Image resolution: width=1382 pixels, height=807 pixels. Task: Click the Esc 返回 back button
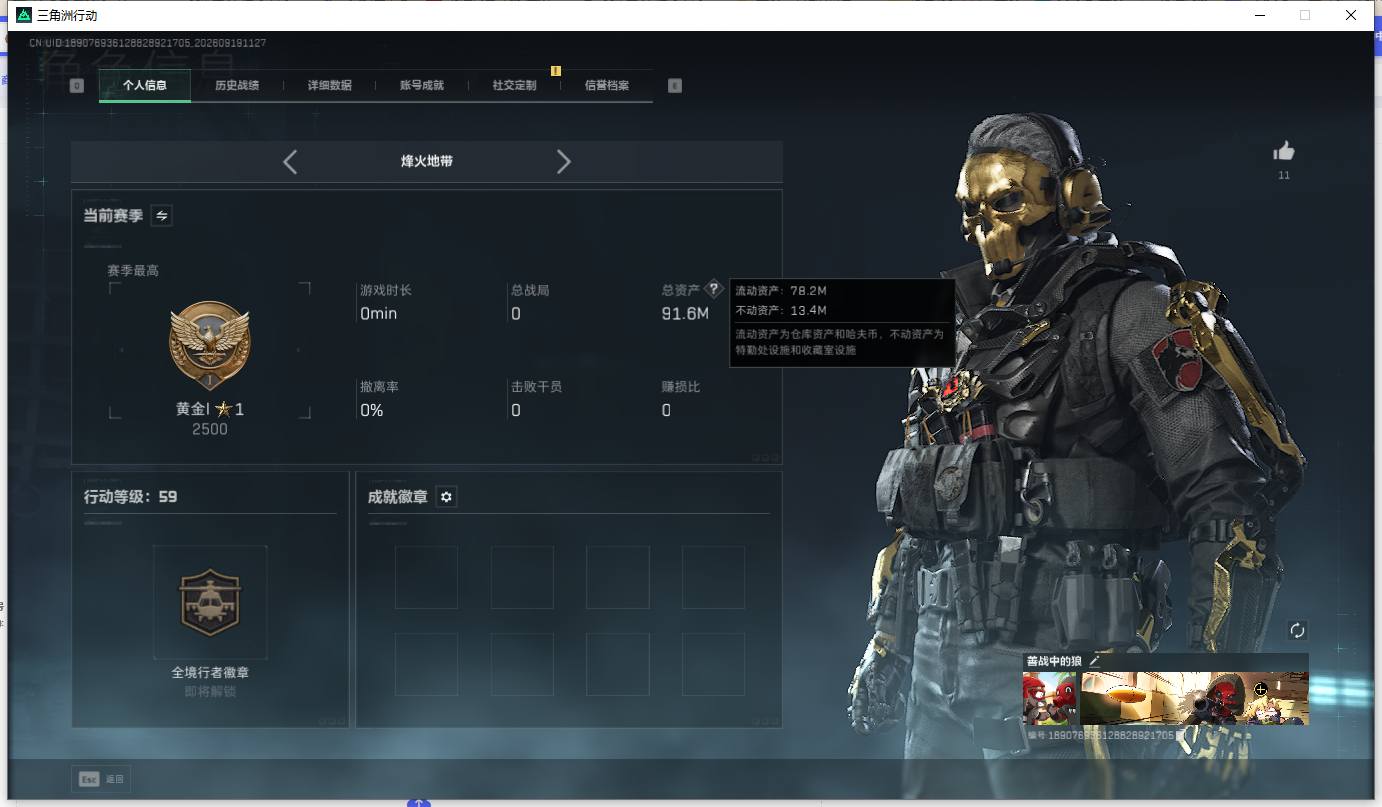pyautogui.click(x=101, y=779)
